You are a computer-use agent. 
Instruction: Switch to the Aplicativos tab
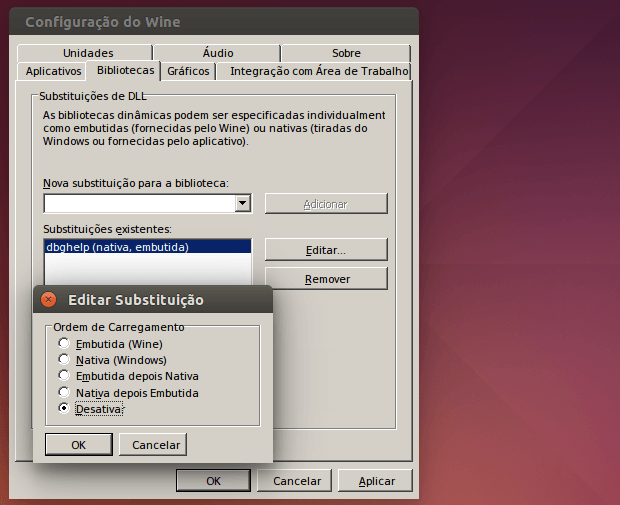point(53,71)
